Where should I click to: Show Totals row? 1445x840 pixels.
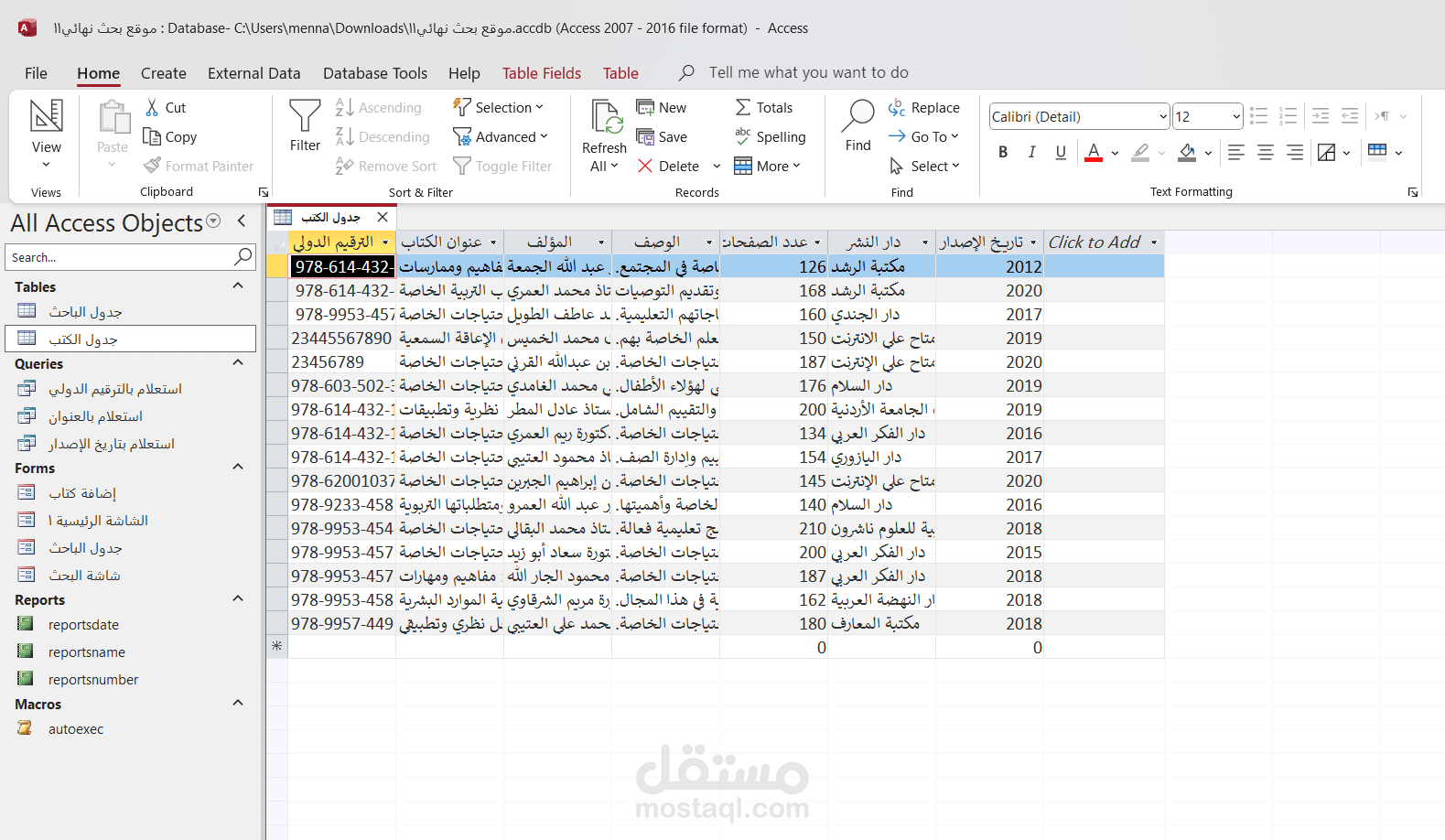[x=763, y=108]
